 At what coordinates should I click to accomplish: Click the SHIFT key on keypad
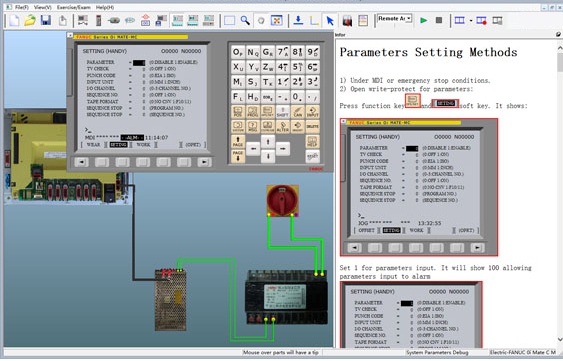coord(283,112)
